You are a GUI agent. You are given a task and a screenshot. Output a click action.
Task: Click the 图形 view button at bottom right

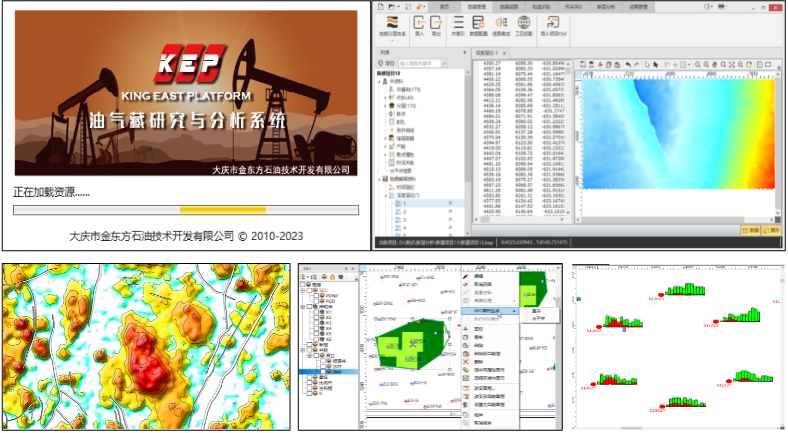772,230
